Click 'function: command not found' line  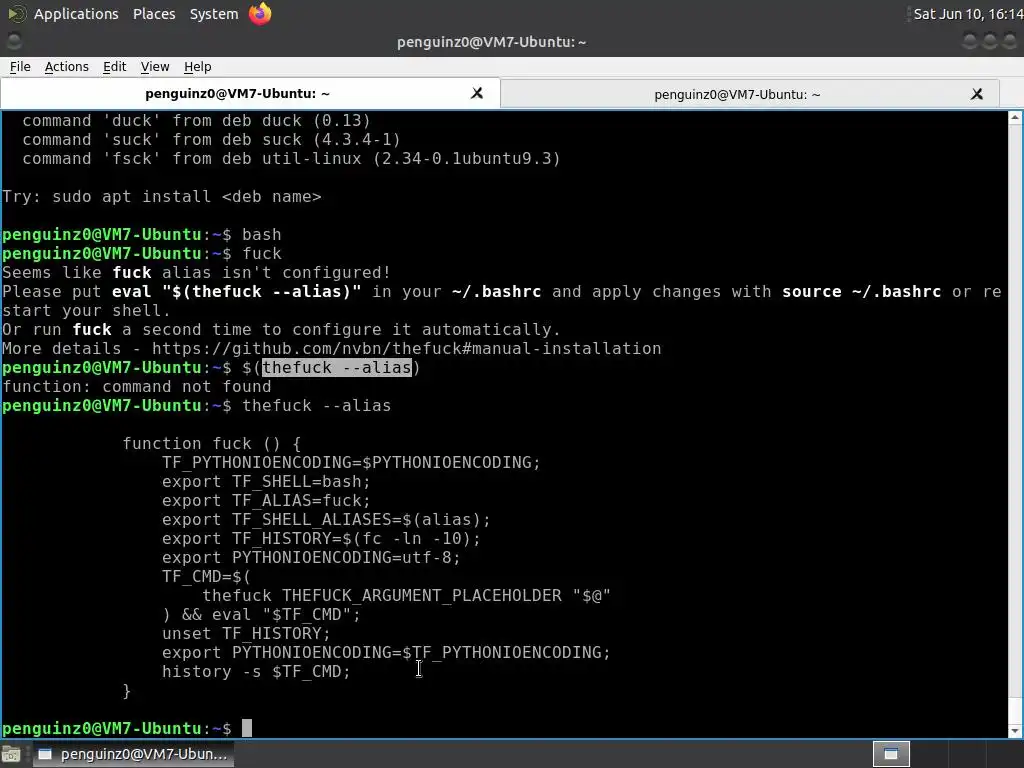pyautogui.click(x=136, y=387)
